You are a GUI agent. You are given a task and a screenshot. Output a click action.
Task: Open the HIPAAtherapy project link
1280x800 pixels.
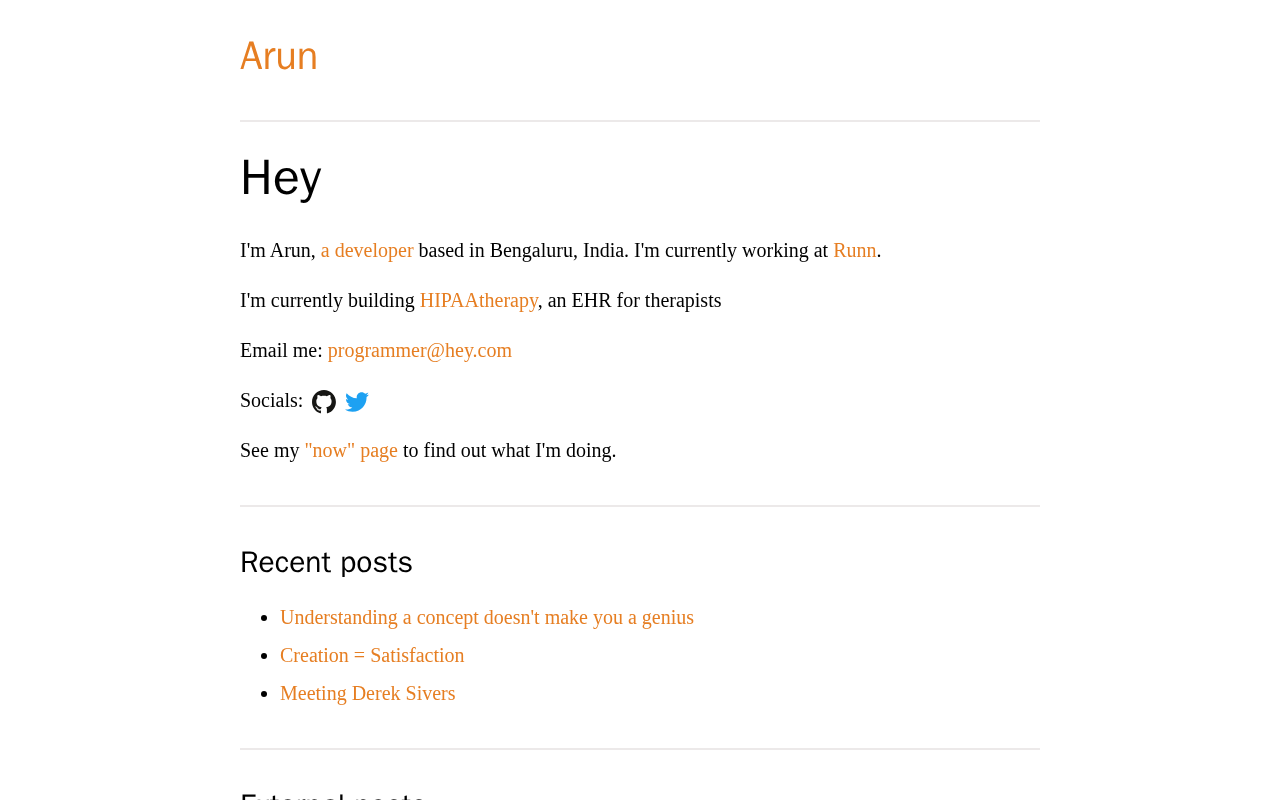point(479,300)
